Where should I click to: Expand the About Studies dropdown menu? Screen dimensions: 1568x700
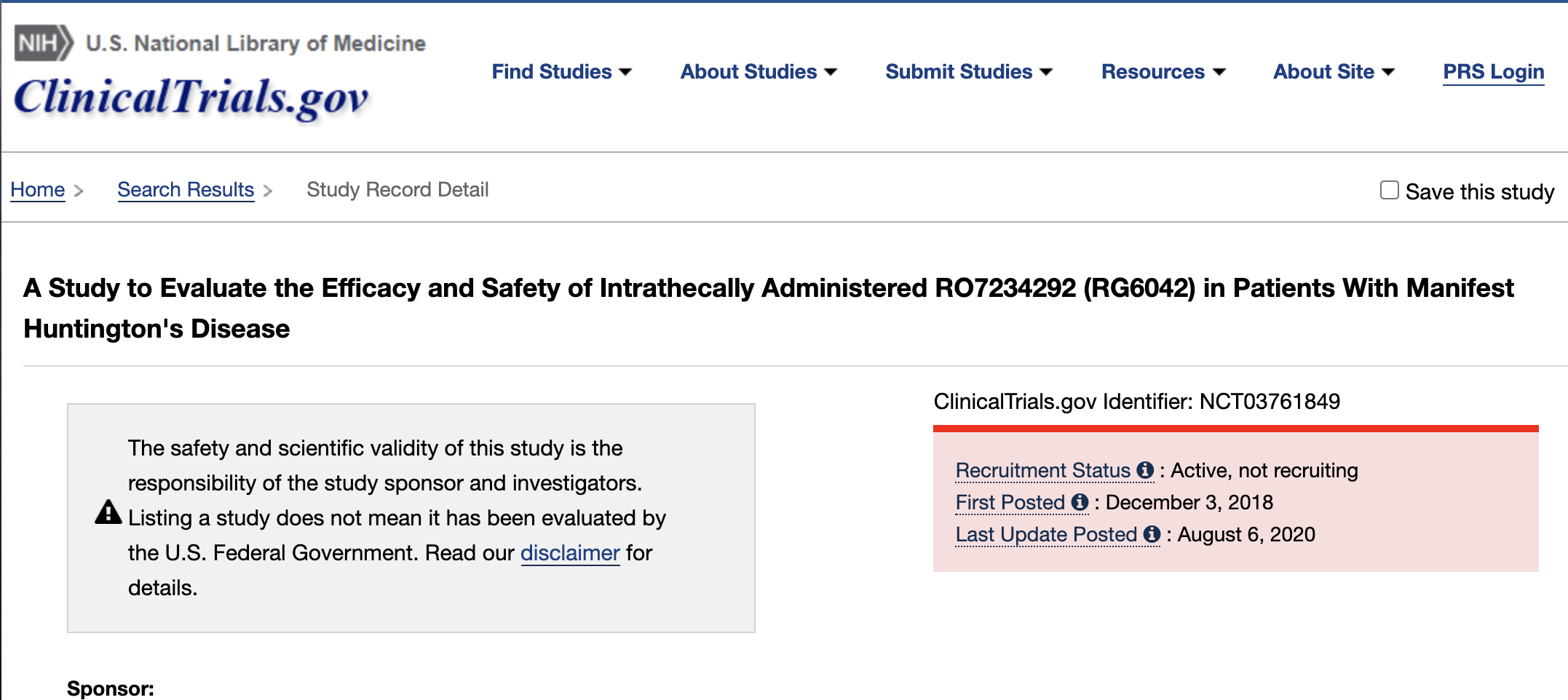tap(759, 71)
